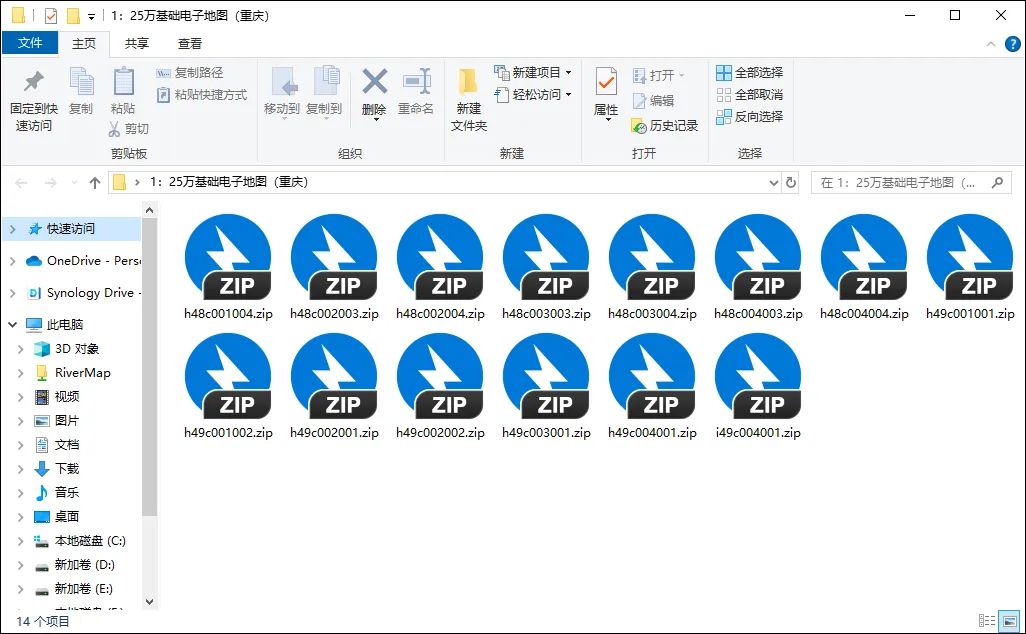Open Help with the blue question icon
This screenshot has width=1026, height=634.
tap(1012, 44)
